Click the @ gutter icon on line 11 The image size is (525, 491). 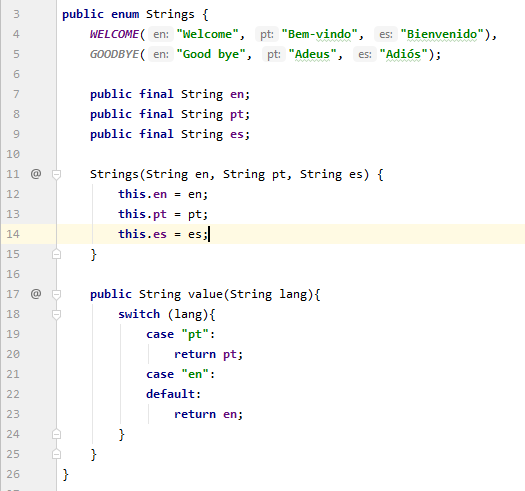point(36,174)
